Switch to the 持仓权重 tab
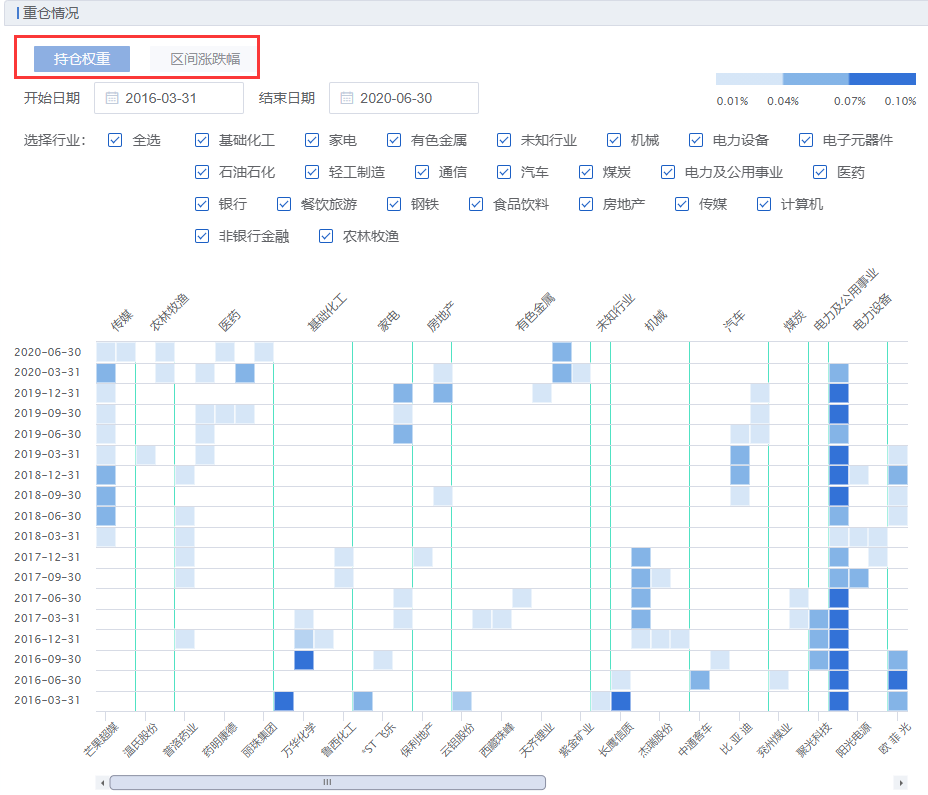This screenshot has height=795, width=928. tap(82, 59)
